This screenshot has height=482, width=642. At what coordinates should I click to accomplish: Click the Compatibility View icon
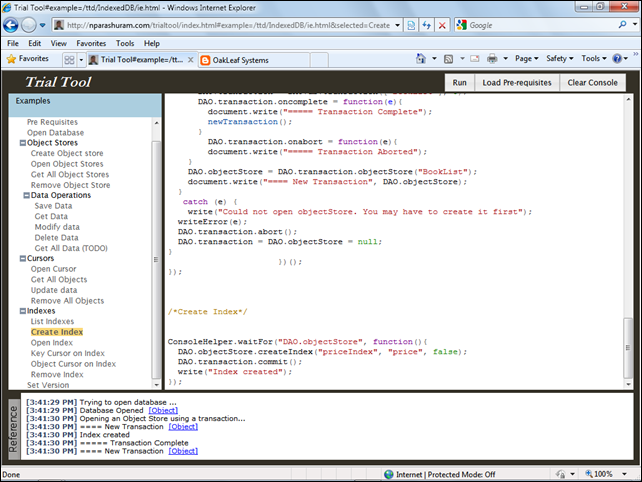[x=411, y=25]
